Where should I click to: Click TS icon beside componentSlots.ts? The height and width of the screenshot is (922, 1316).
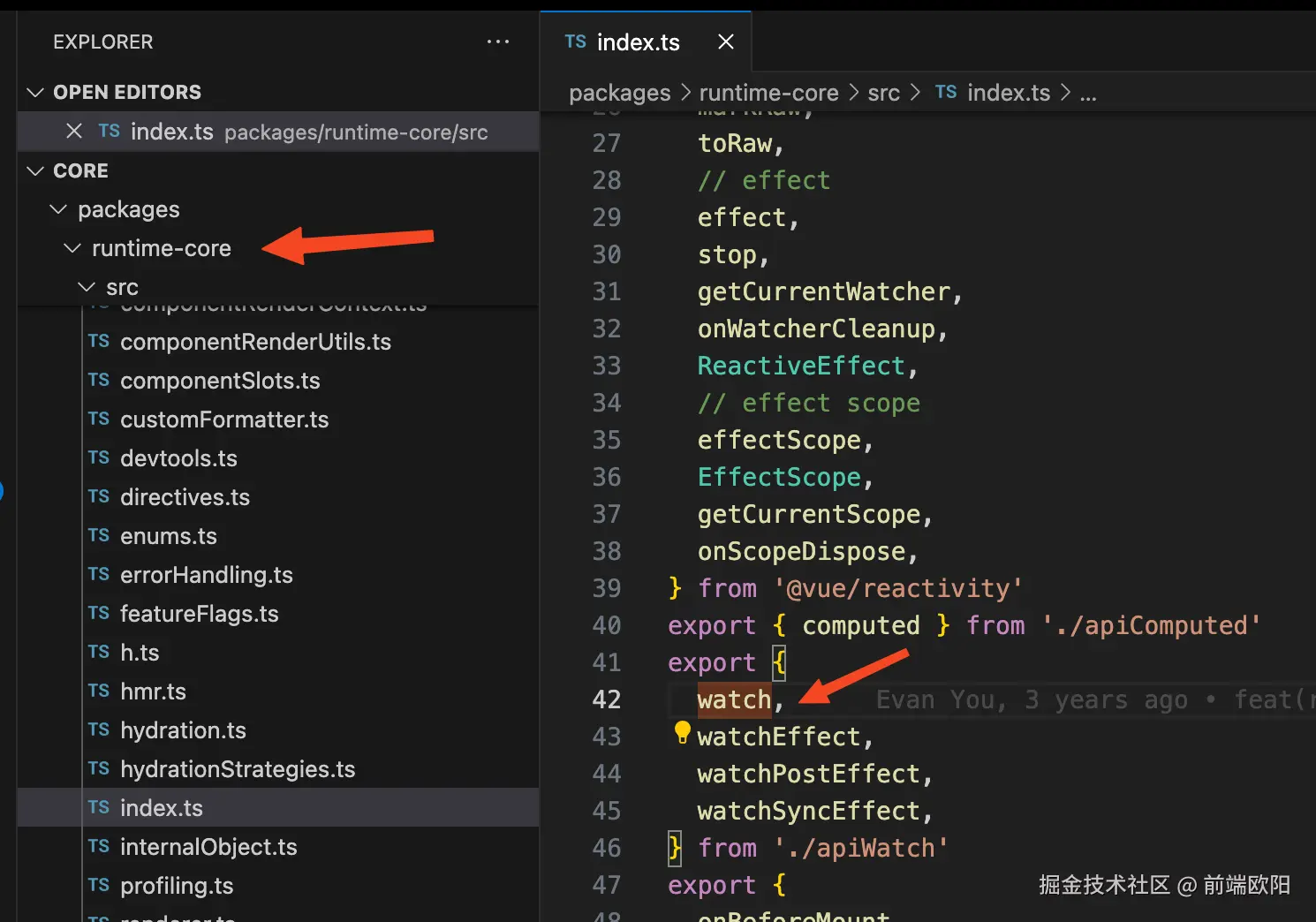[99, 380]
